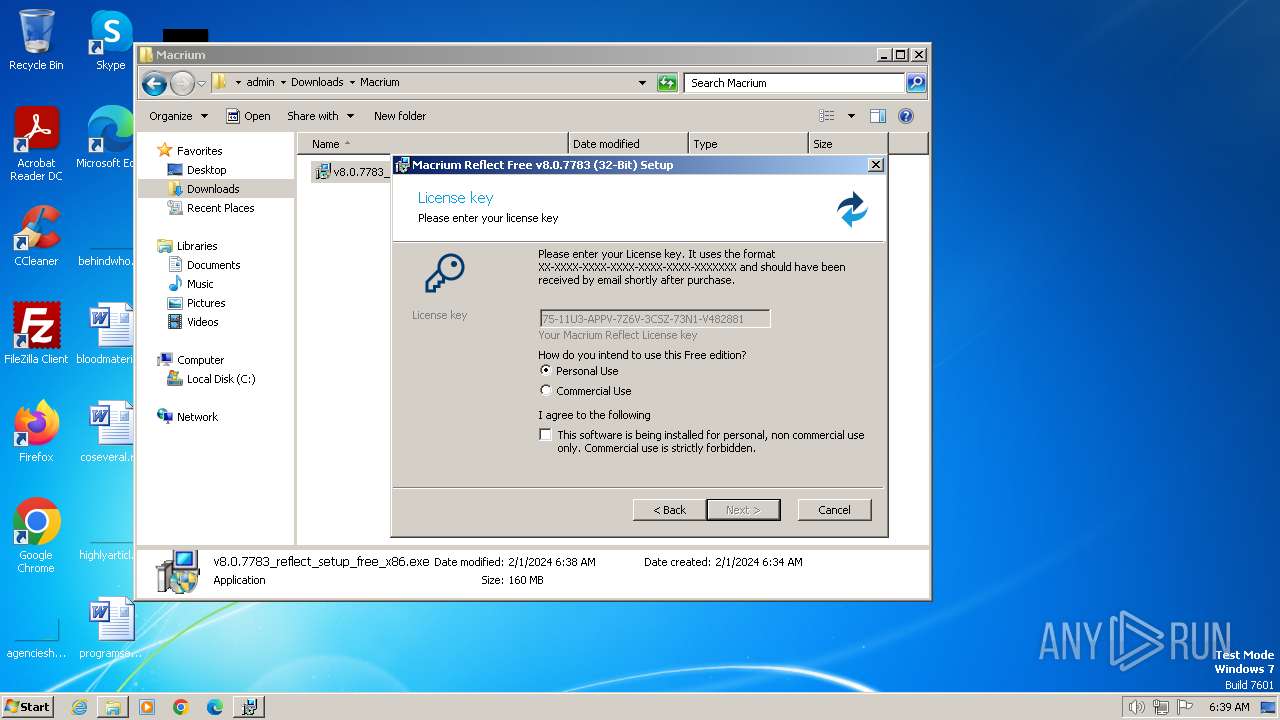
Task: Click the Firefox desktop icon
Action: click(36, 432)
